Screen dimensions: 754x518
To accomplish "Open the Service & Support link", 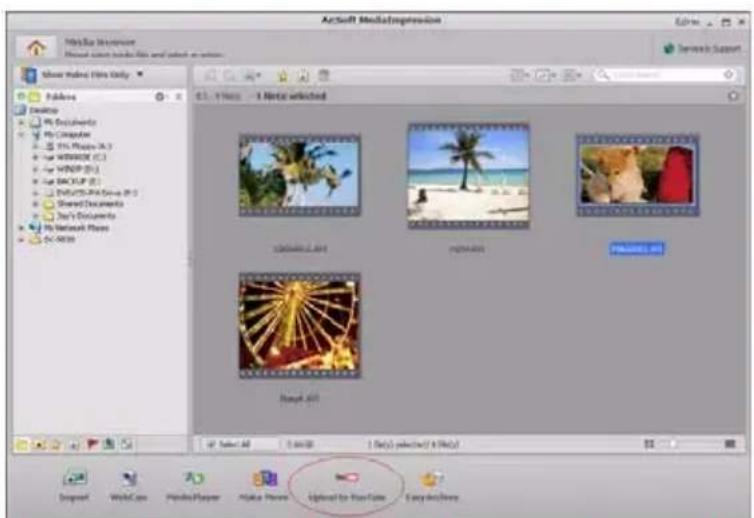I will click(x=702, y=49).
